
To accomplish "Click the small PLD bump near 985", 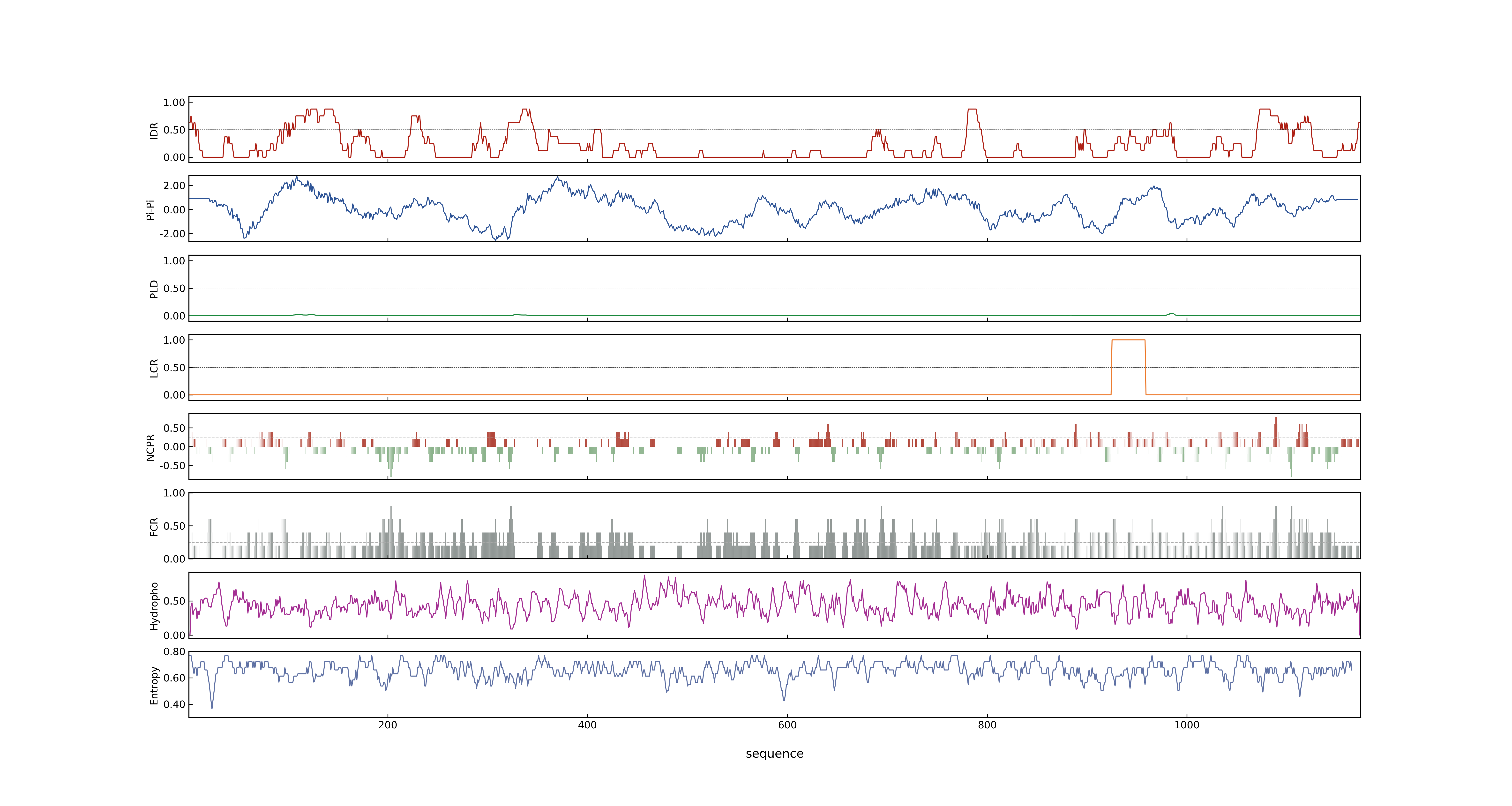I will [x=1172, y=314].
